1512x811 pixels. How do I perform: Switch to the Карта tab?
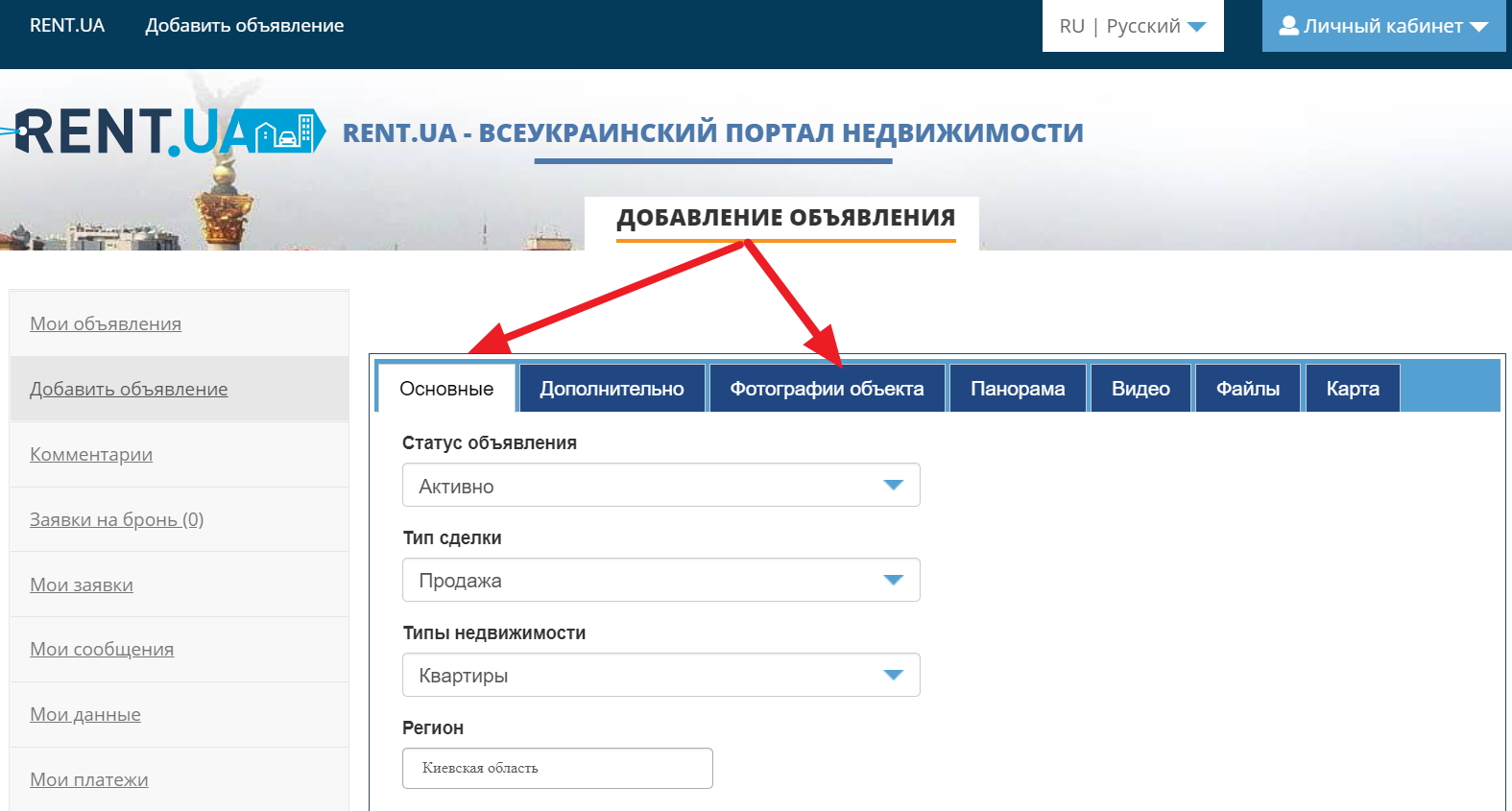[1352, 389]
